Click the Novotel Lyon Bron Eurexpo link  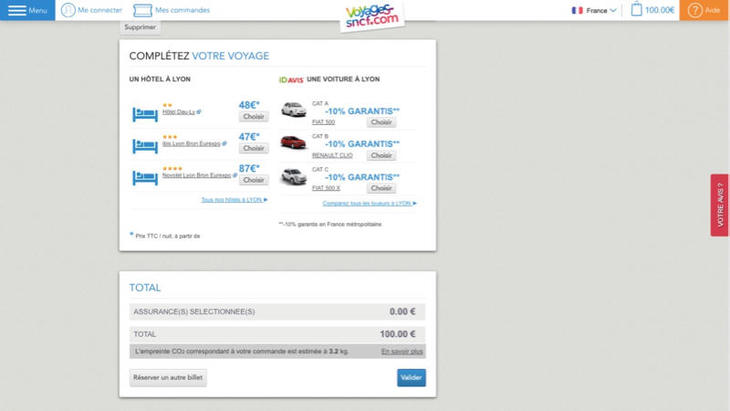pyautogui.click(x=195, y=175)
